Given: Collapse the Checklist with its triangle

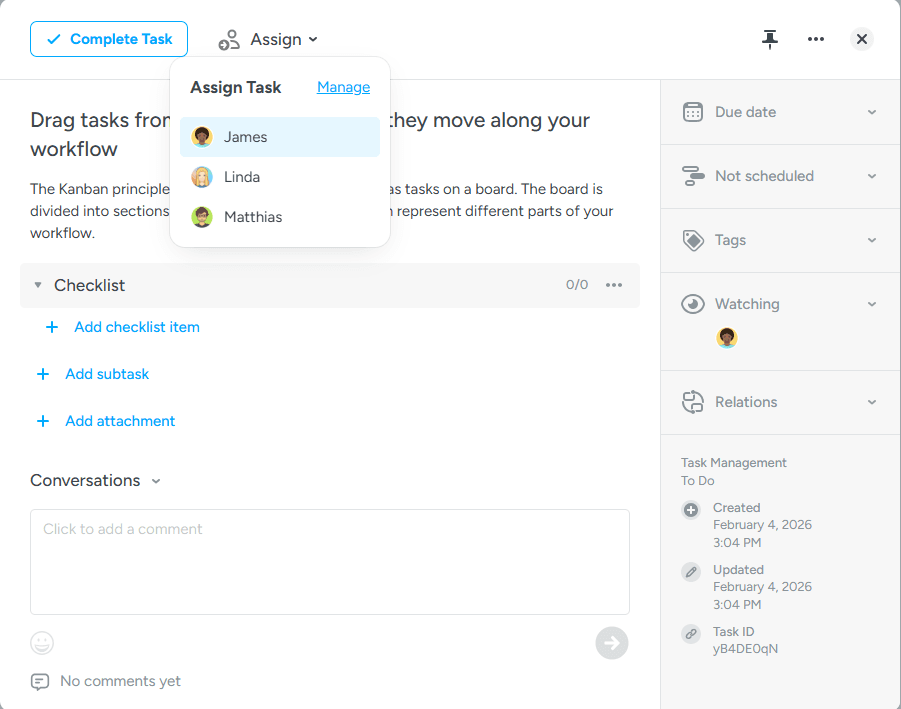Looking at the screenshot, I should 38,285.
